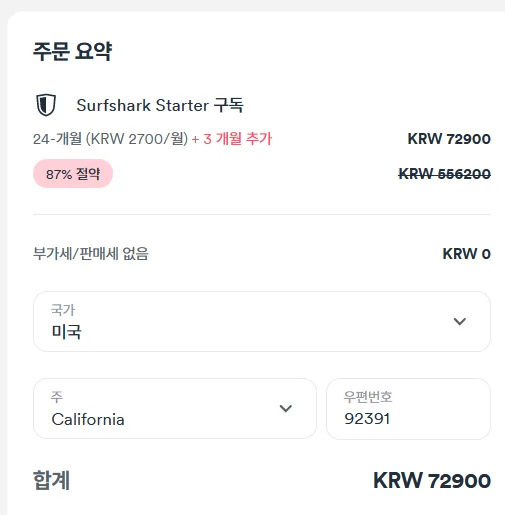Click the California selected state value

point(88,419)
